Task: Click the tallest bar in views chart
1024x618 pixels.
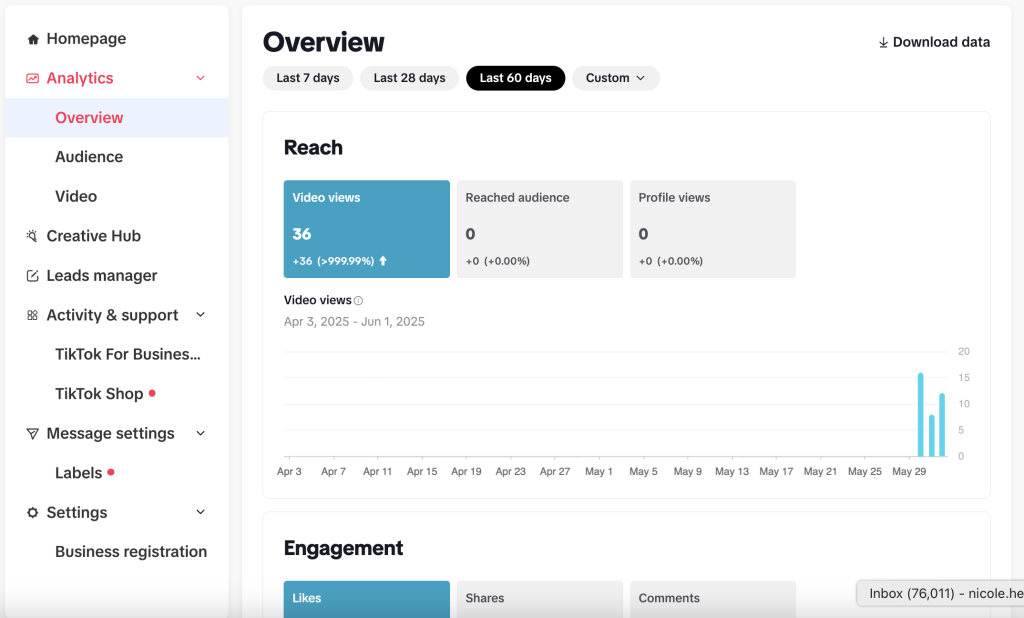Action: coord(920,414)
